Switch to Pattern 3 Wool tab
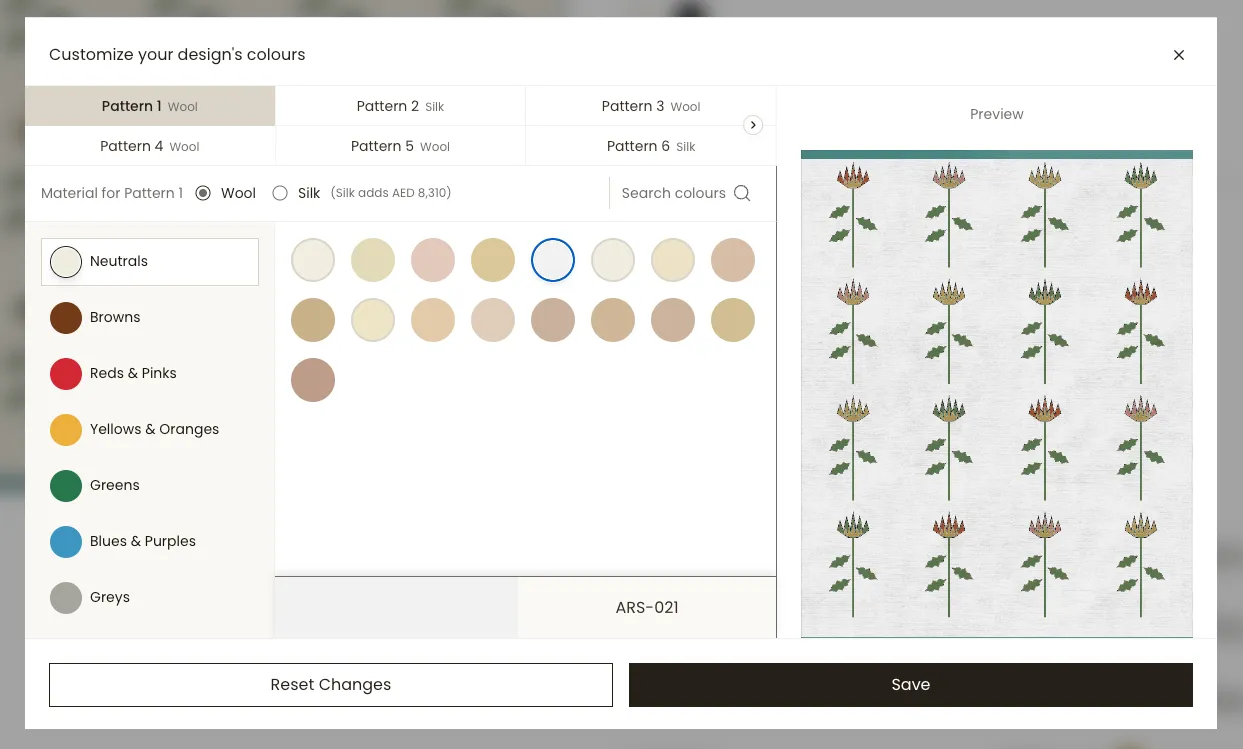The width and height of the screenshot is (1243, 749). coord(650,106)
